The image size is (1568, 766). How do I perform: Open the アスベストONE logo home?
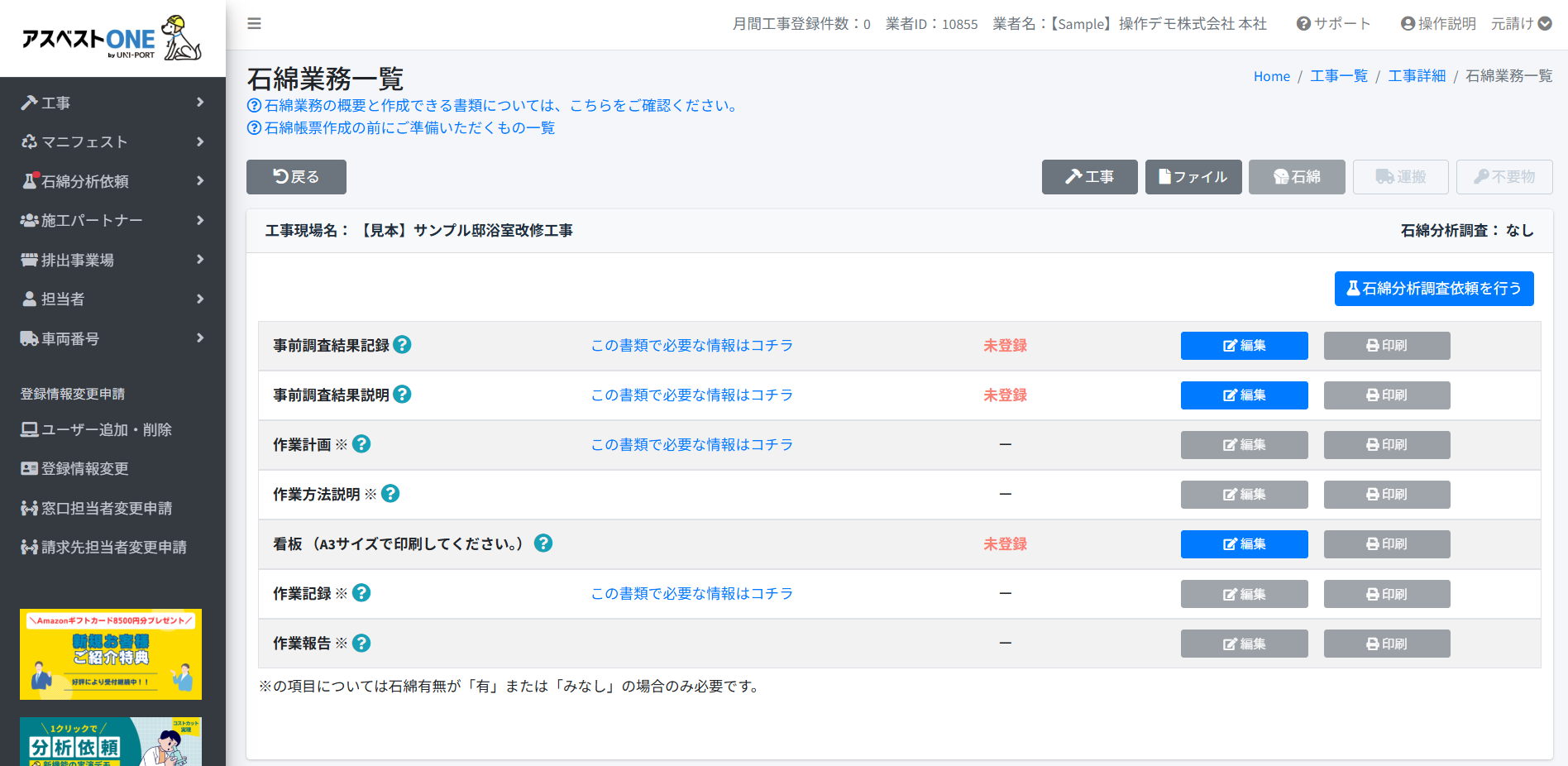pyautogui.click(x=112, y=39)
